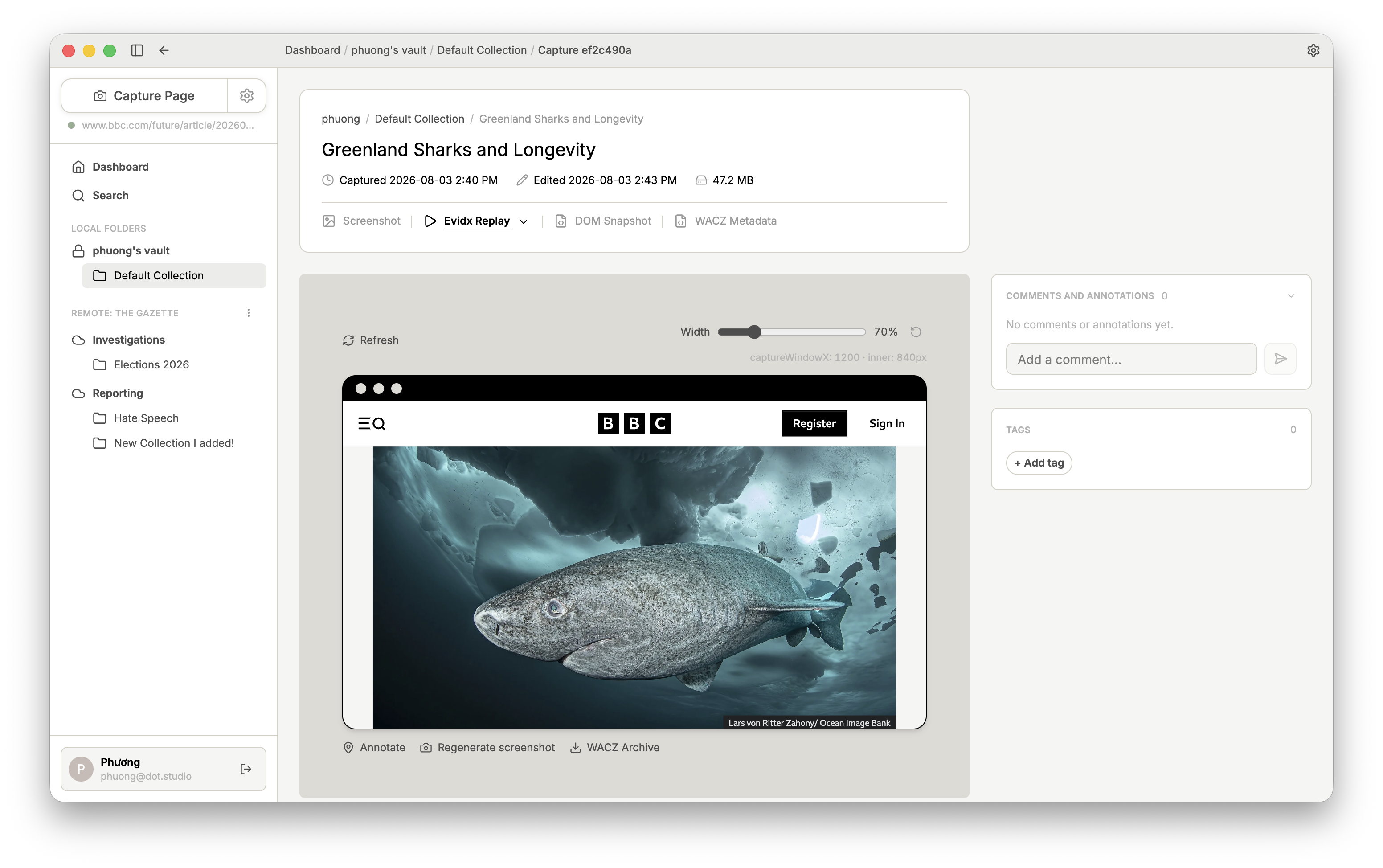This screenshot has height=868, width=1383.
Task: Click phuong's vault breadcrumb in title bar
Action: pyautogui.click(x=389, y=50)
